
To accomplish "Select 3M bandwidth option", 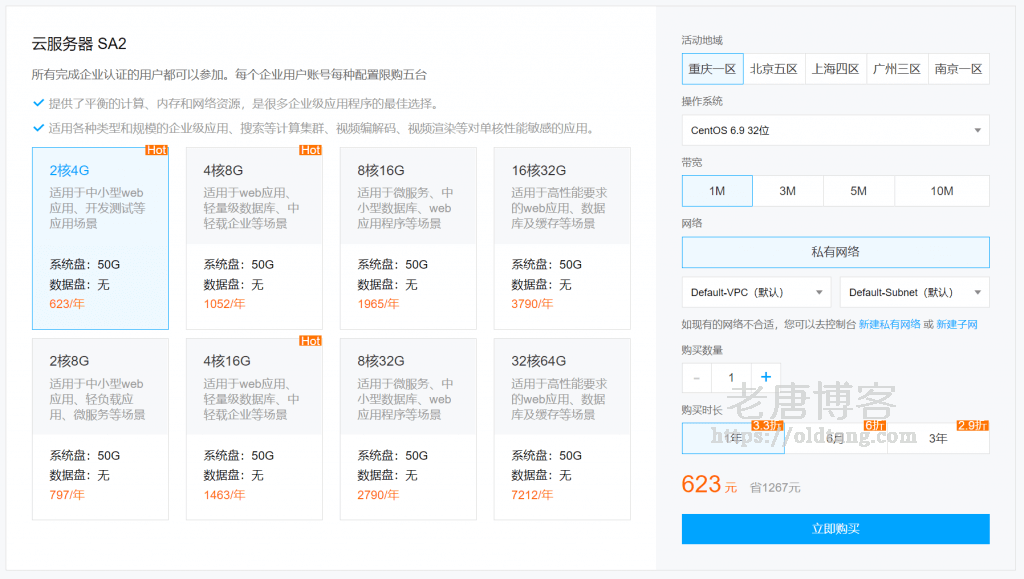I will pos(787,191).
